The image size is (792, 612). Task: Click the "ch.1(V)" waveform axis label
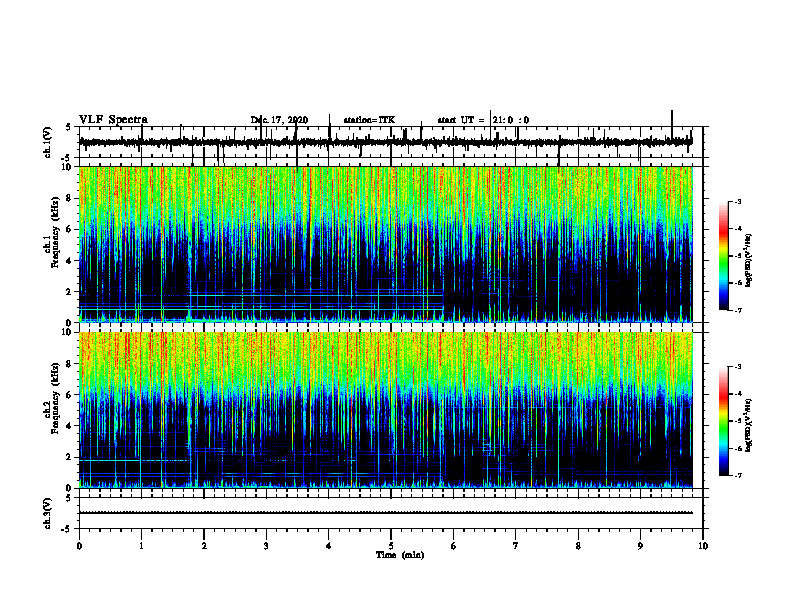pyautogui.click(x=48, y=142)
